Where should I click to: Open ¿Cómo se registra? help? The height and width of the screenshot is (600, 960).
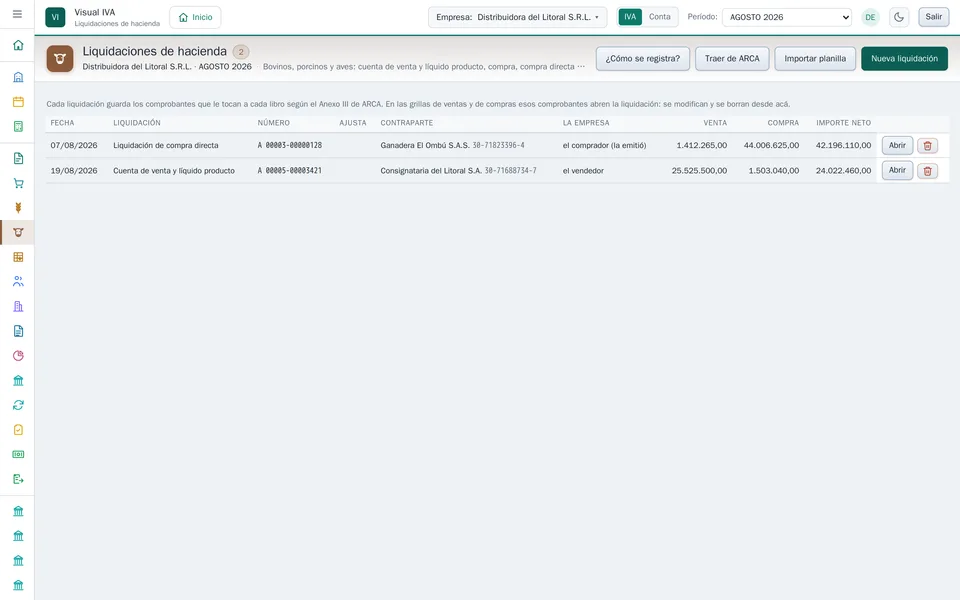tap(642, 59)
